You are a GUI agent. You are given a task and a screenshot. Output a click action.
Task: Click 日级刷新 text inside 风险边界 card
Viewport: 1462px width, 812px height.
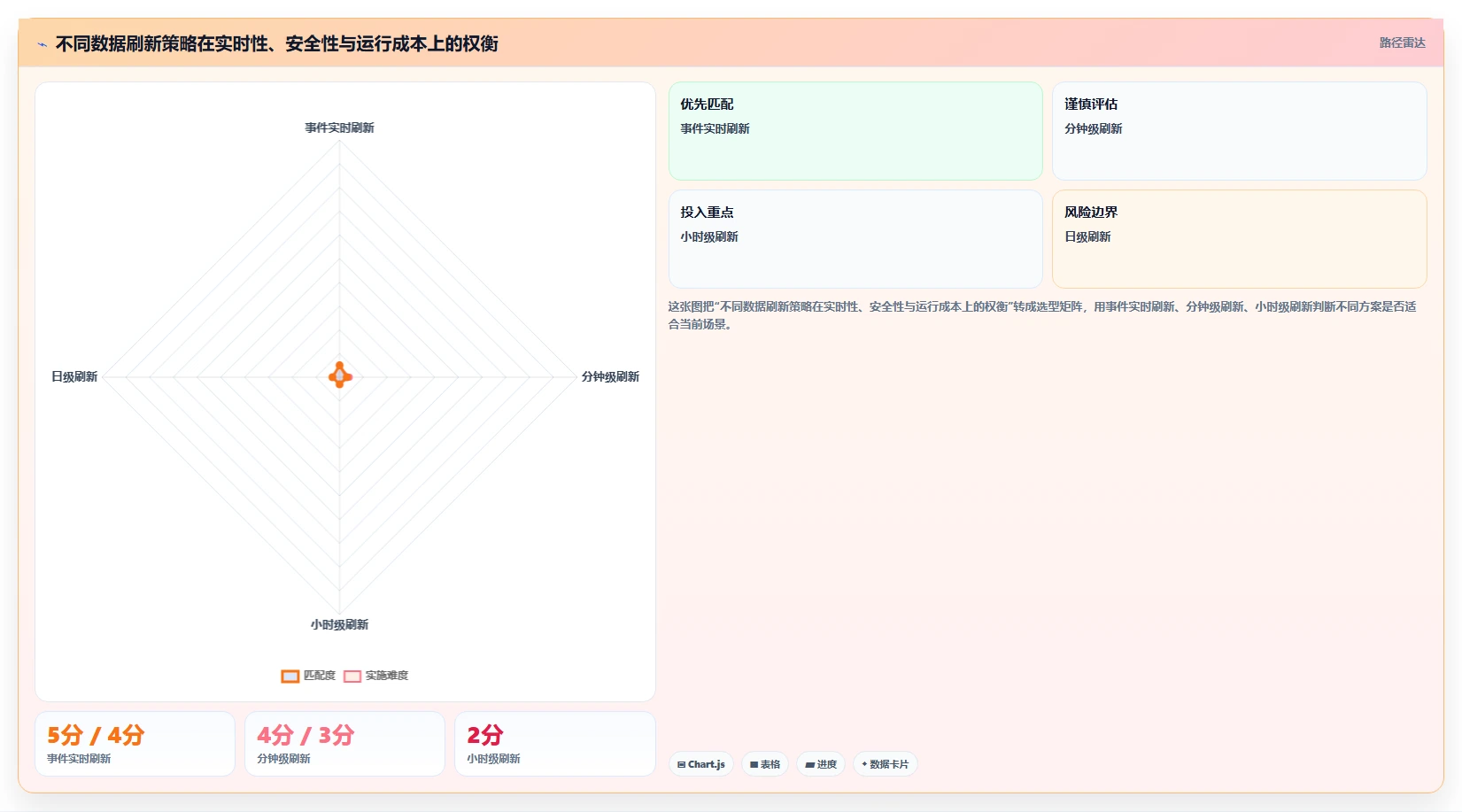point(1087,236)
